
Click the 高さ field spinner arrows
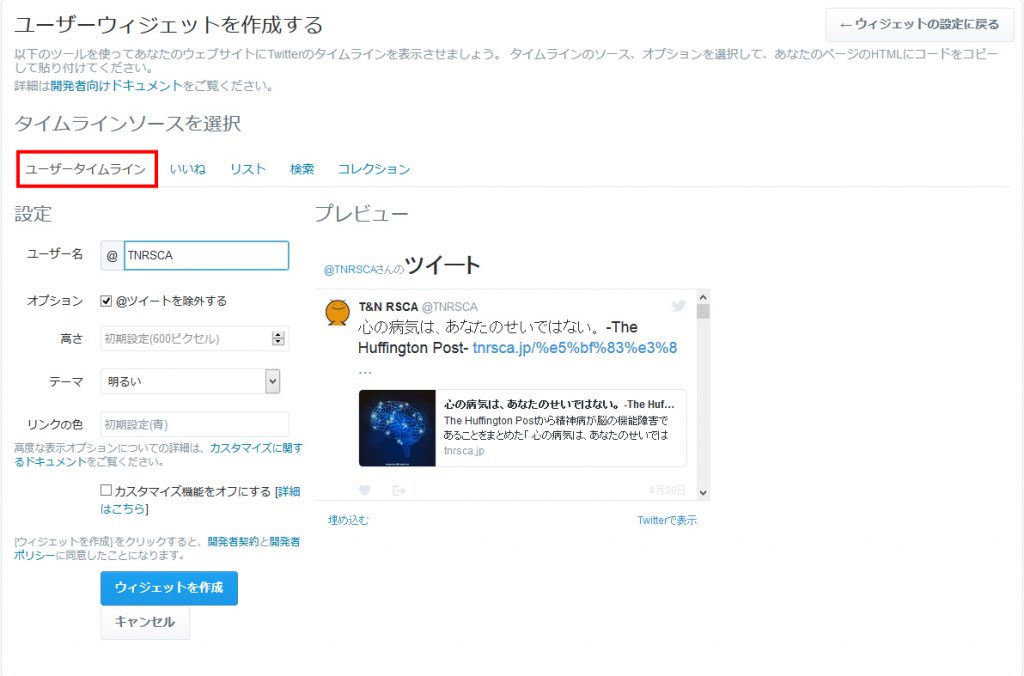(278, 339)
